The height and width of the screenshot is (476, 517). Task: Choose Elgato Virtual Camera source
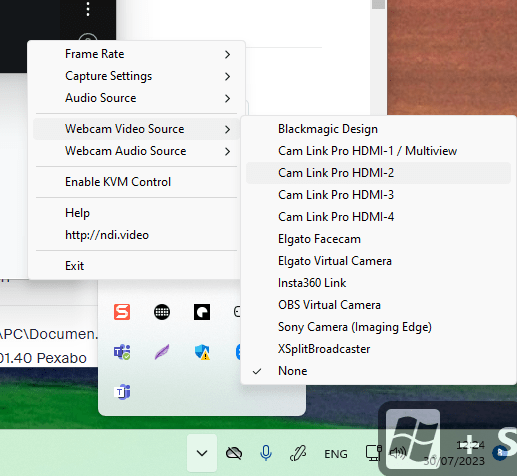tap(378, 261)
